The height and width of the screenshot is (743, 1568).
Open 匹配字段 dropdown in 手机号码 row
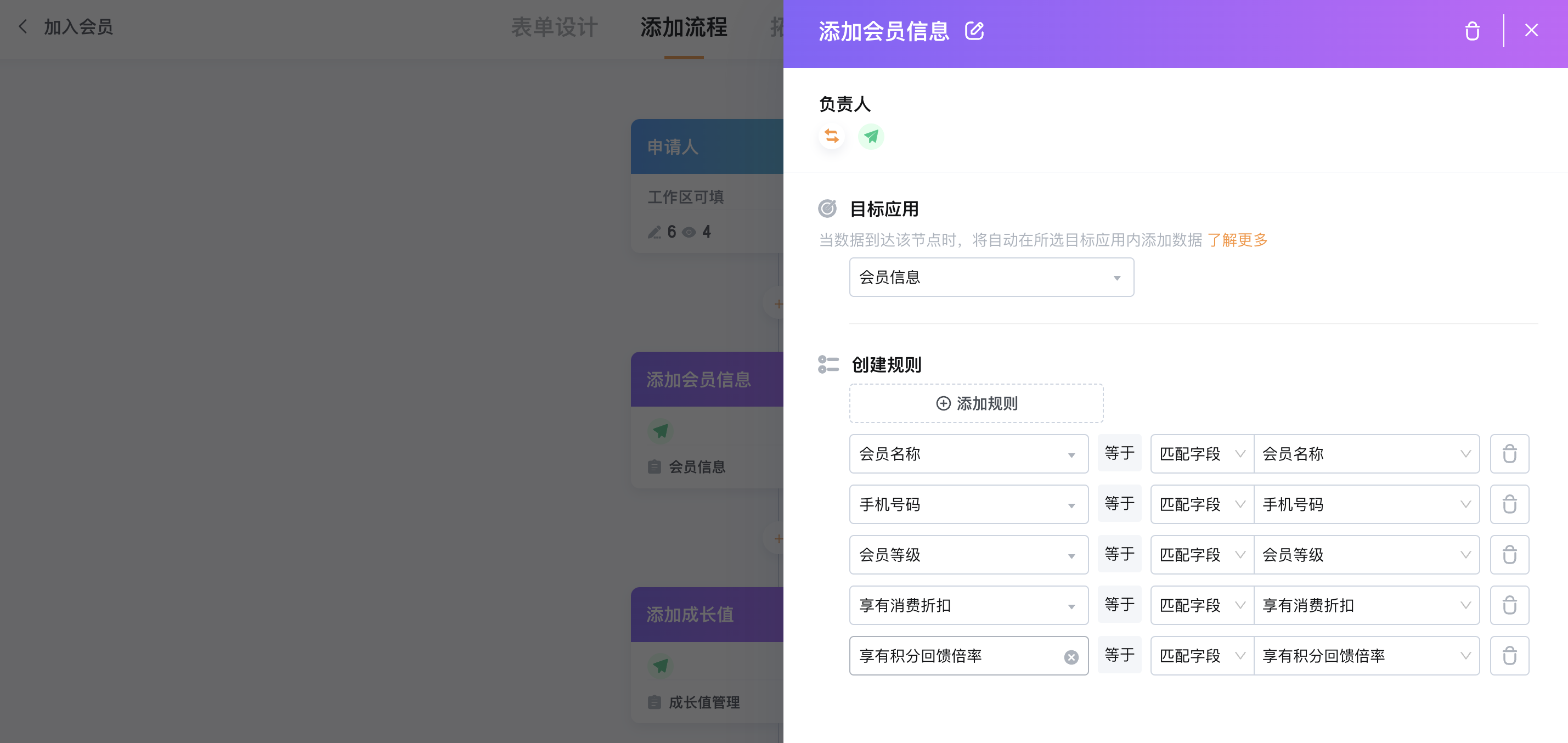(1202, 504)
